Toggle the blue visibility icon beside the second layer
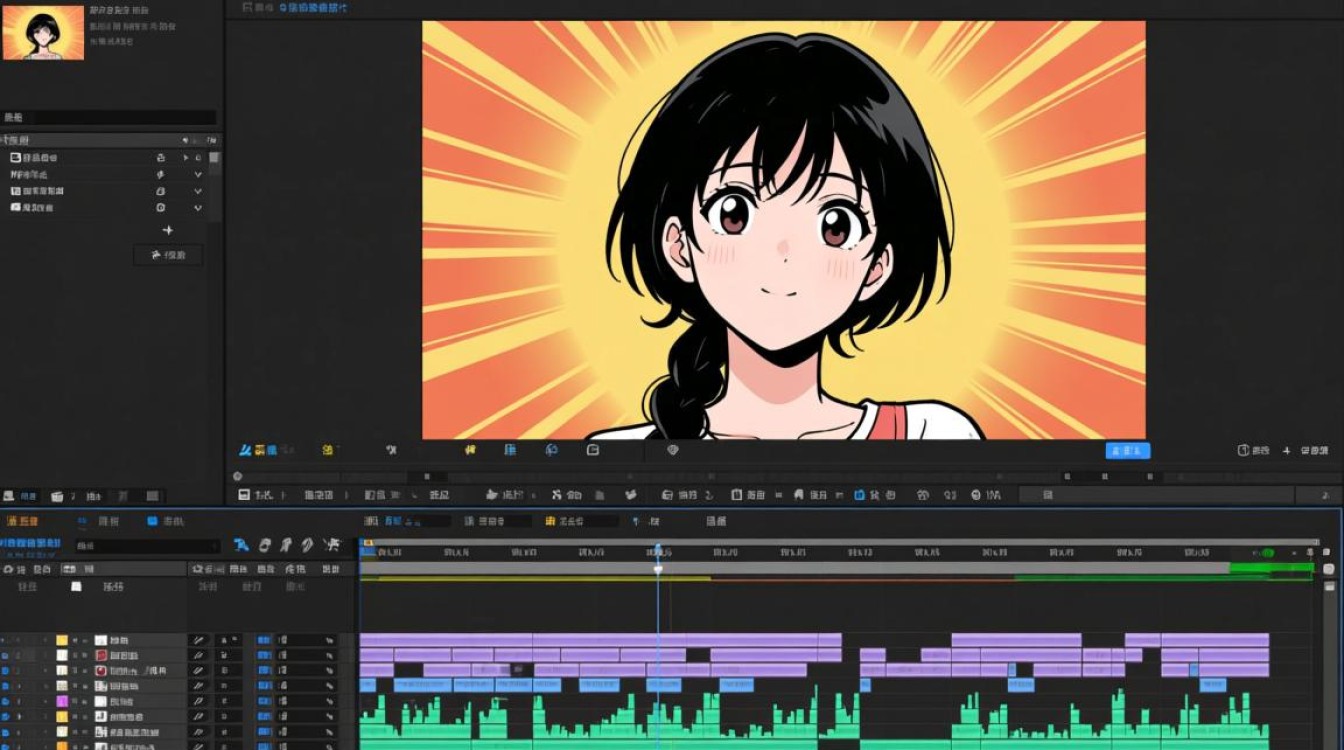Screen dimensions: 1344x750 pos(5,656)
